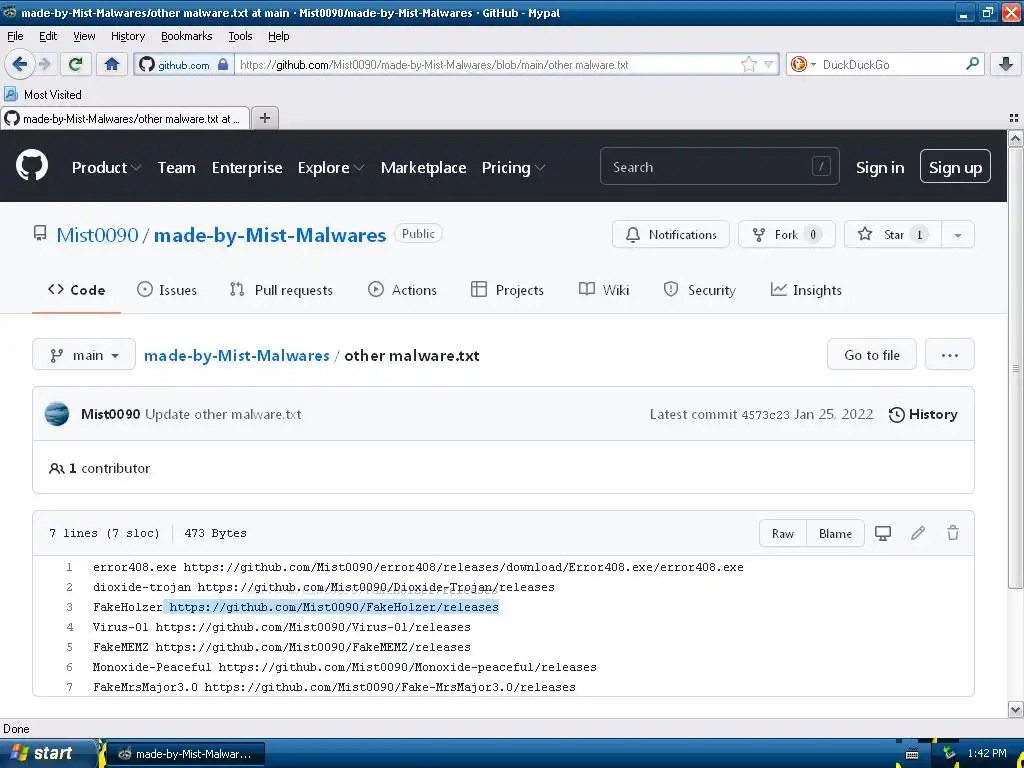Open the made-by-Mist-Malwares repository title link

(x=270, y=235)
